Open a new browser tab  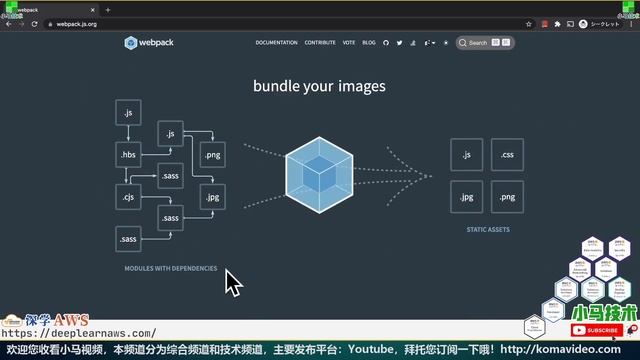point(108,10)
